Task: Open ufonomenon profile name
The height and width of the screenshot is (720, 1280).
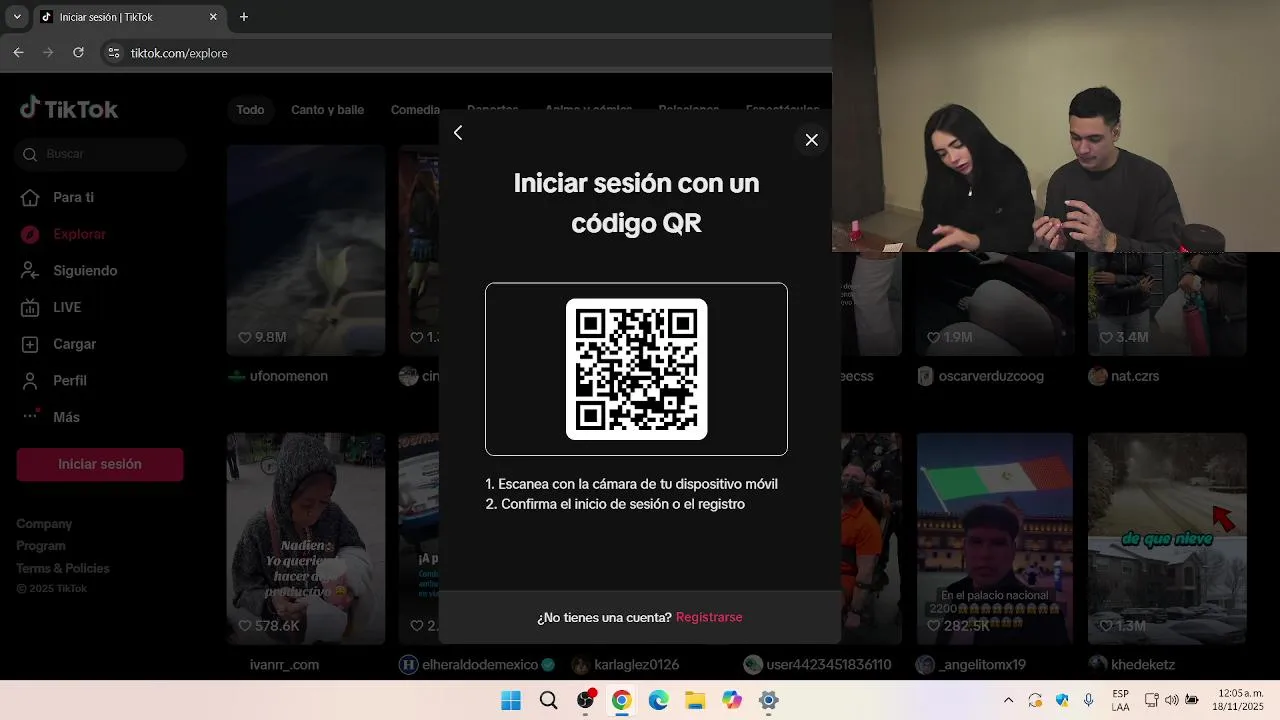Action: [288, 376]
